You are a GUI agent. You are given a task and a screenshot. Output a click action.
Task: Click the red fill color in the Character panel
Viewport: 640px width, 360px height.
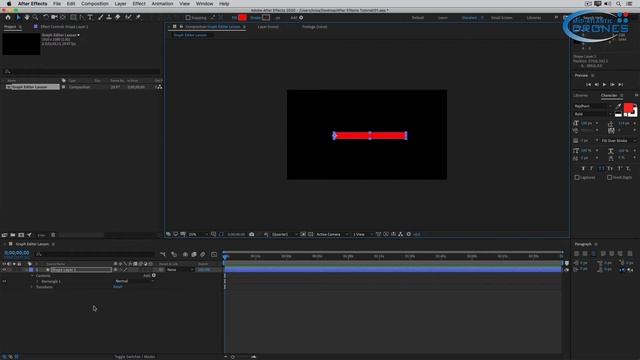pyautogui.click(x=629, y=108)
